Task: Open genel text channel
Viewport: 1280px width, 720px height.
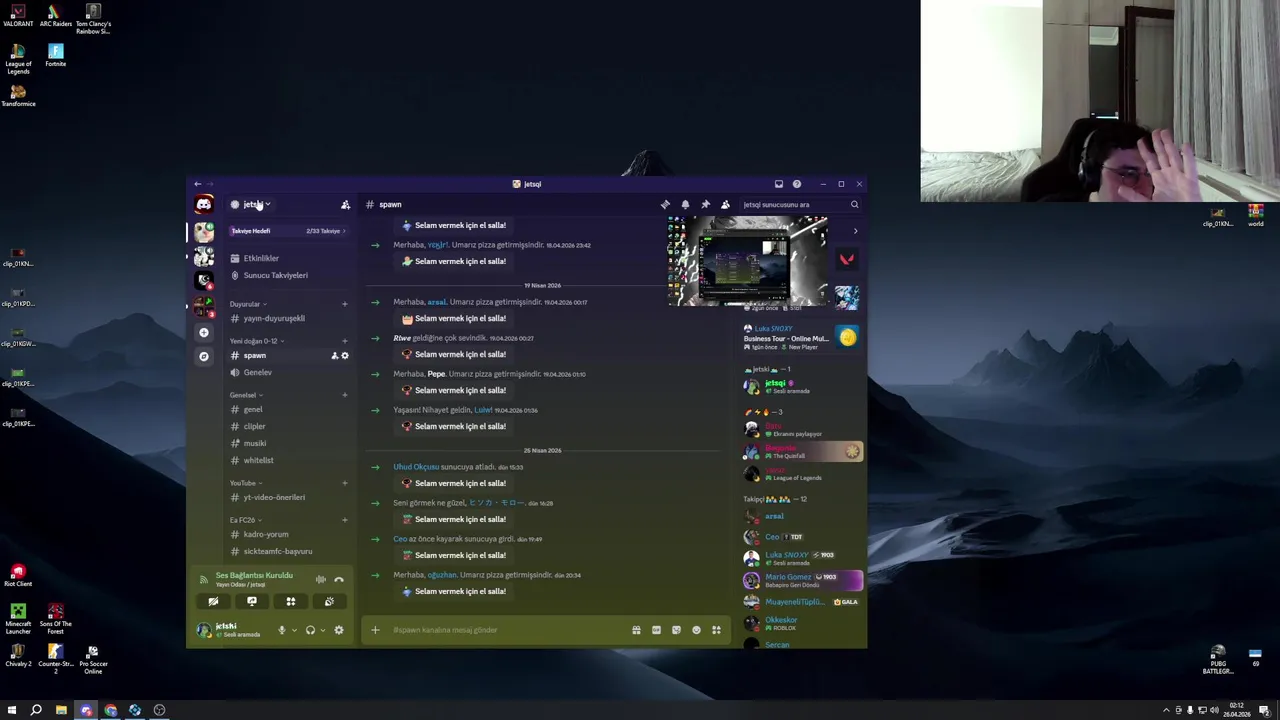Action: click(x=289, y=409)
